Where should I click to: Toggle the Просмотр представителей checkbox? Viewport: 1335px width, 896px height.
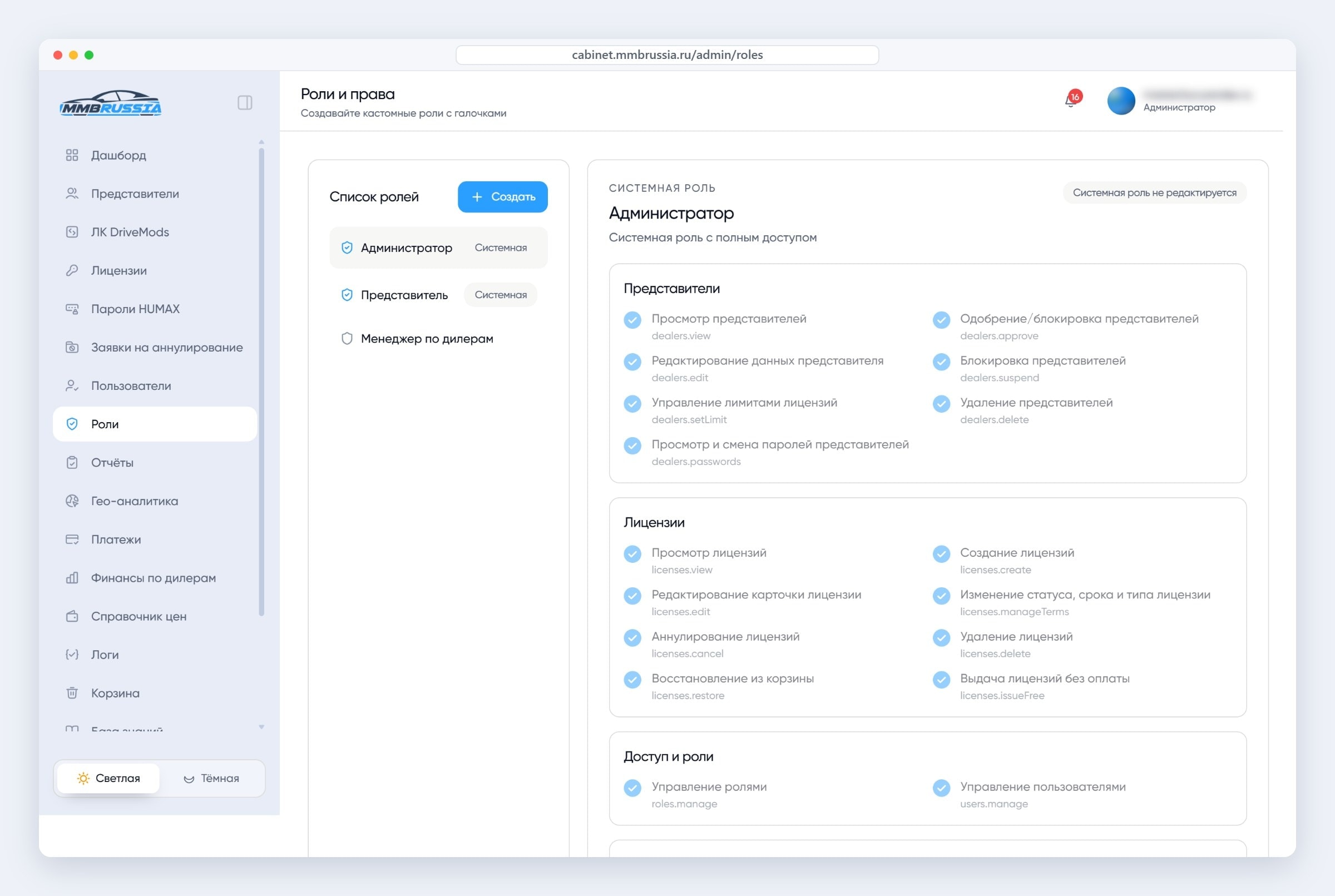632,319
